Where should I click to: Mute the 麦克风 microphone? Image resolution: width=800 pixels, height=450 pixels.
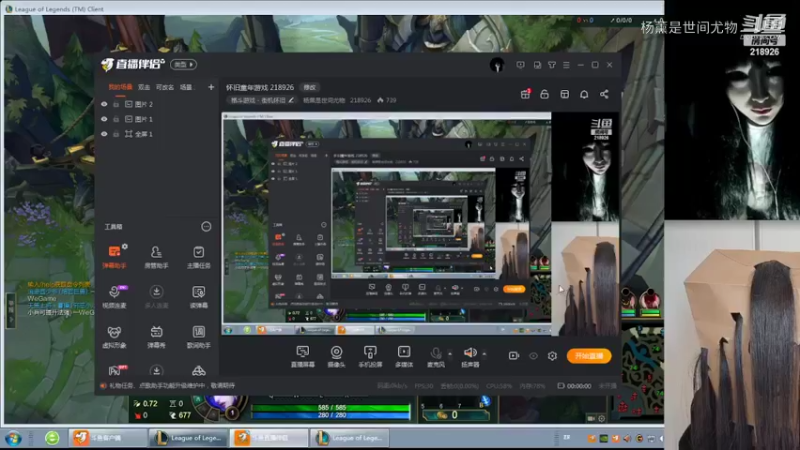(436, 356)
